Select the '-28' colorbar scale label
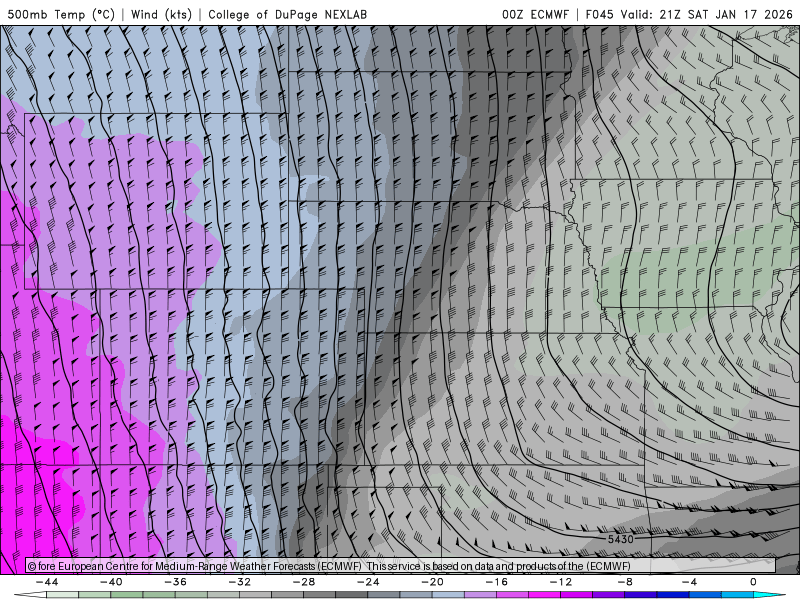 click(304, 582)
